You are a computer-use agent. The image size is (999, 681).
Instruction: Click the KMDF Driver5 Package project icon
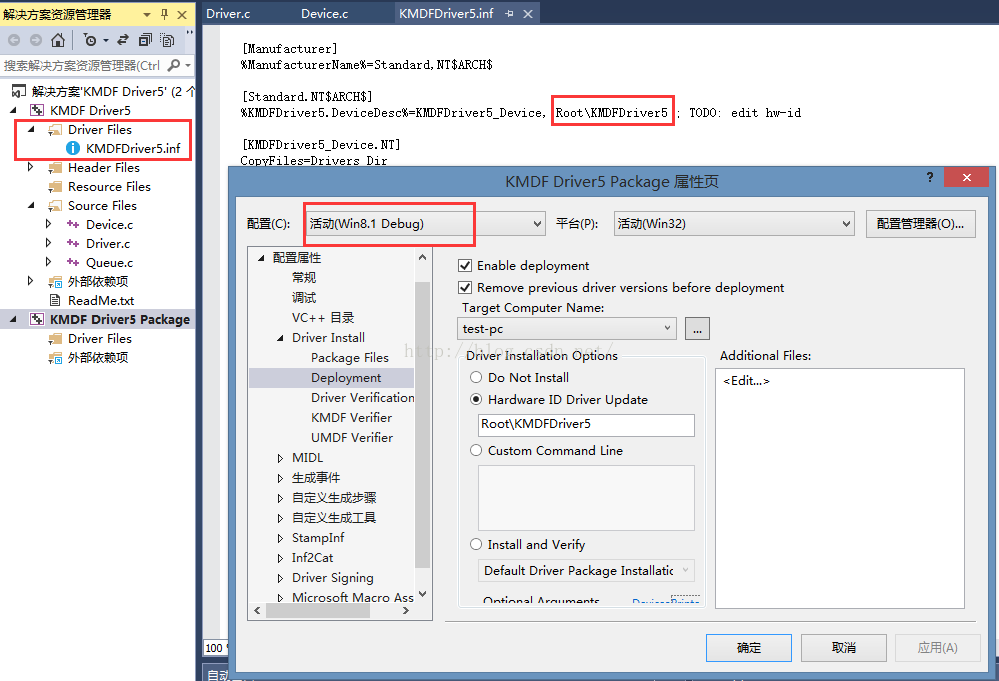tap(37, 319)
